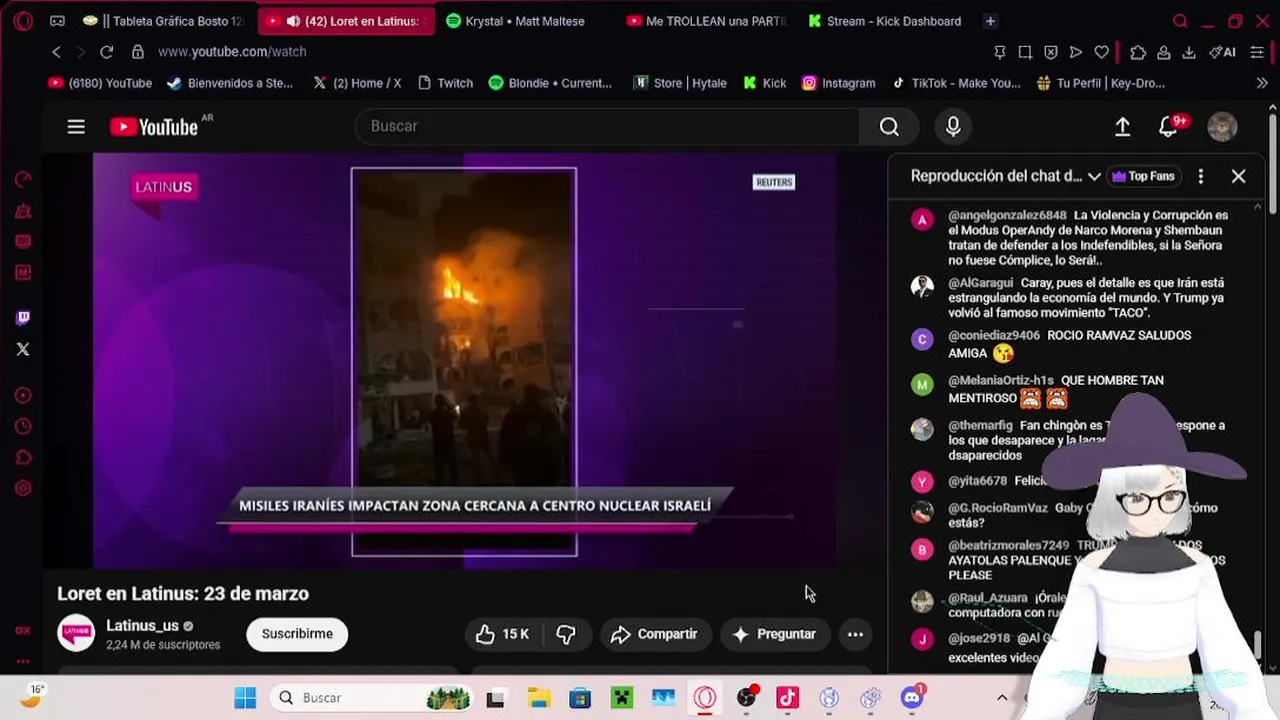Click the snapshot icon in address bar
1280x720 pixels.
[1025, 52]
